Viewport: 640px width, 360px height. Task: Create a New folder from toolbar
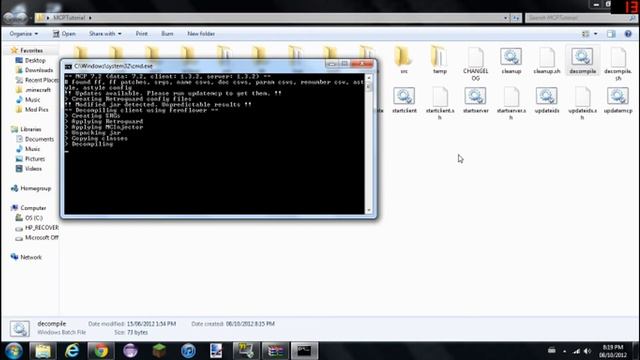pos(201,34)
